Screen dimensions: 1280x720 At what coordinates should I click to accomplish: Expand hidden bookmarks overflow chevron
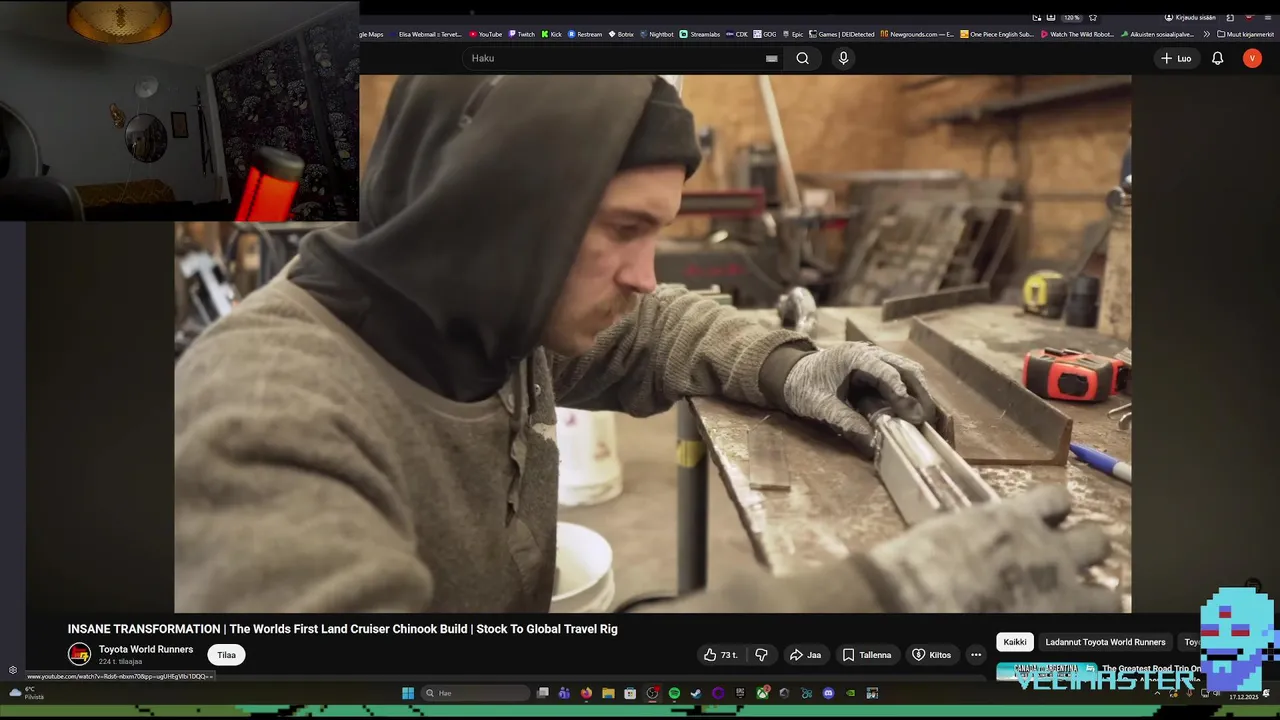pos(1206,34)
